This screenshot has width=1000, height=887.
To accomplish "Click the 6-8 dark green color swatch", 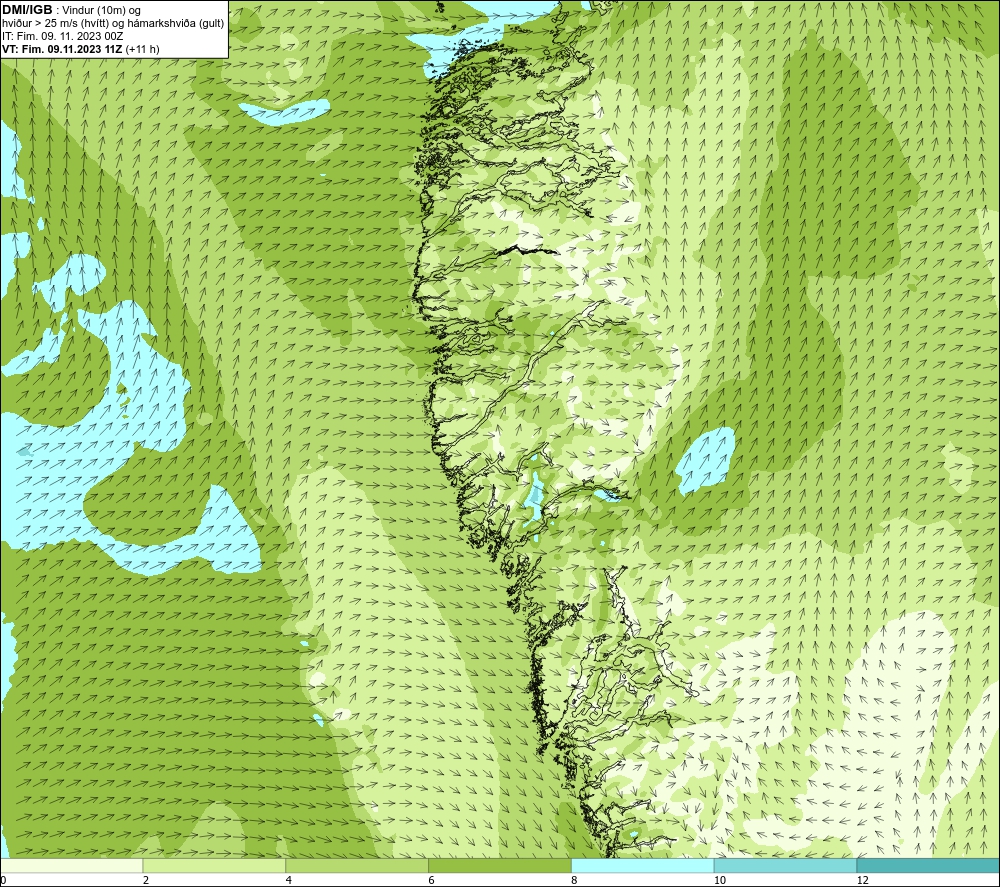I will (500, 865).
